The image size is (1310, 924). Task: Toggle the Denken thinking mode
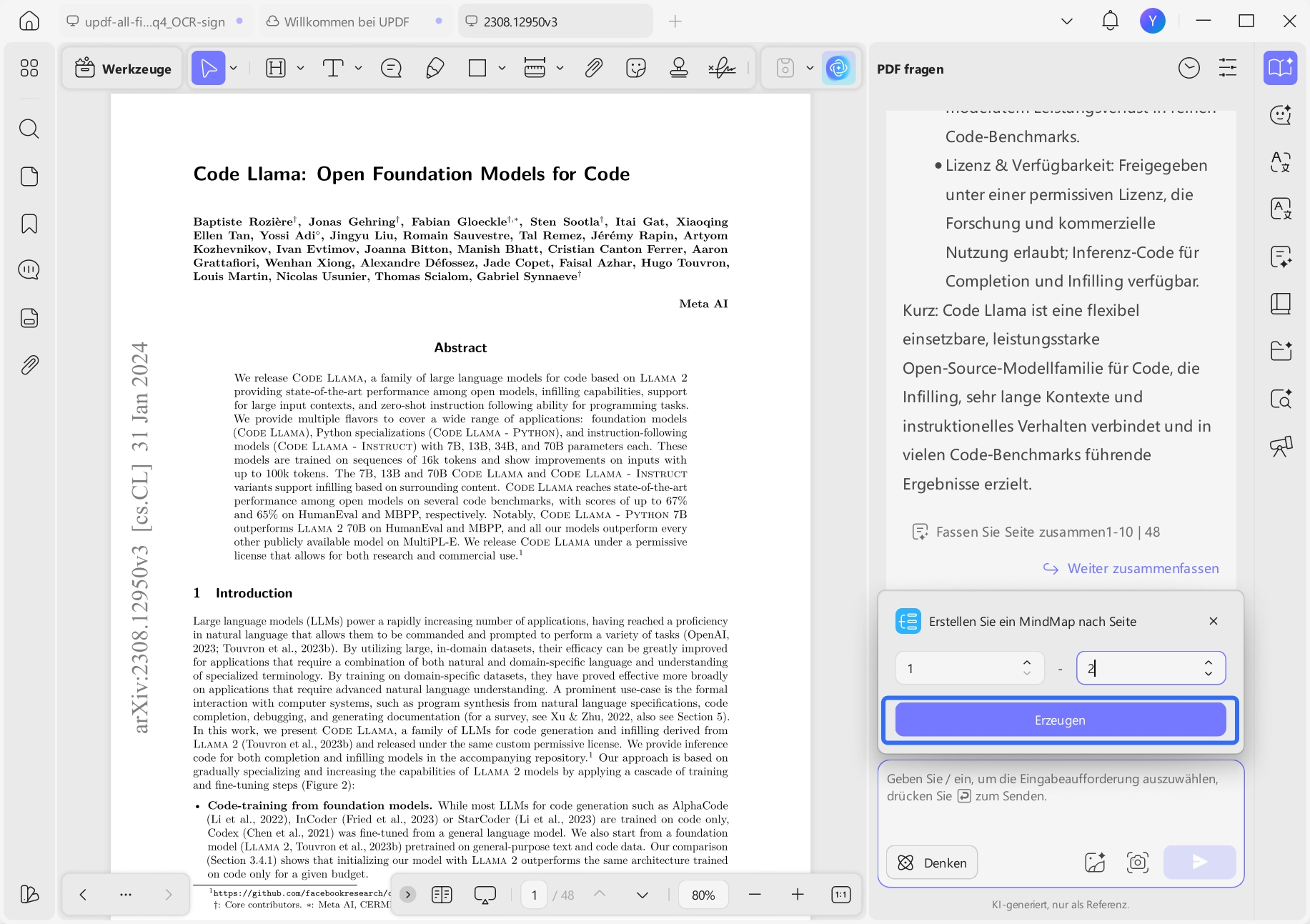click(932, 863)
